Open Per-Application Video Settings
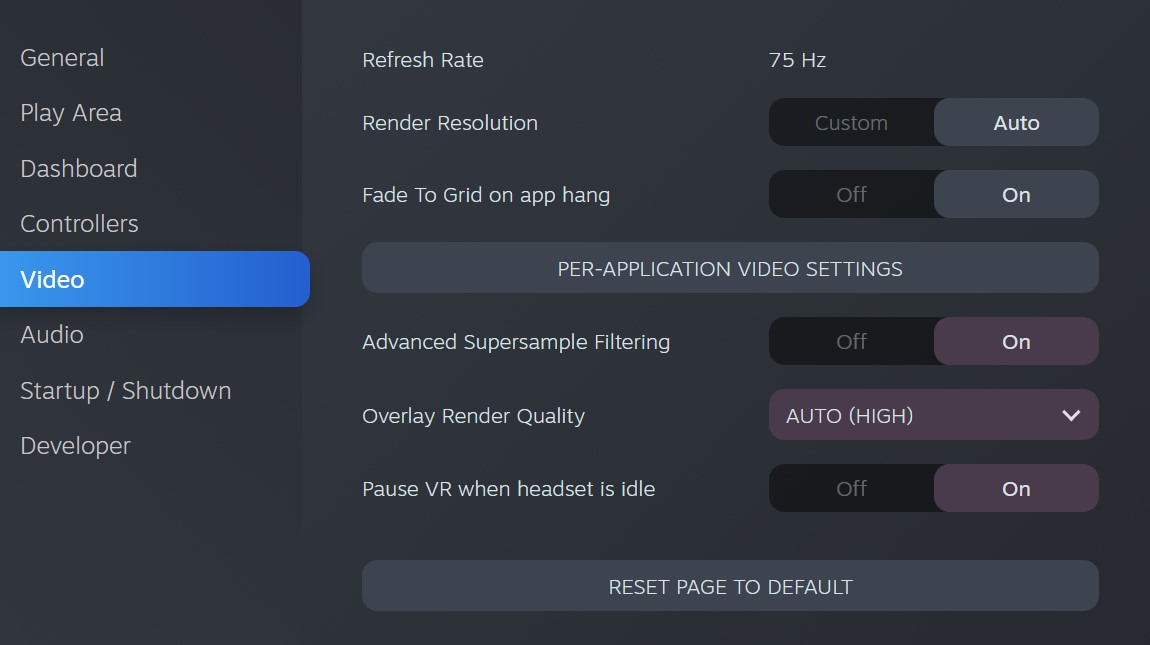The height and width of the screenshot is (645, 1150). [x=730, y=268]
